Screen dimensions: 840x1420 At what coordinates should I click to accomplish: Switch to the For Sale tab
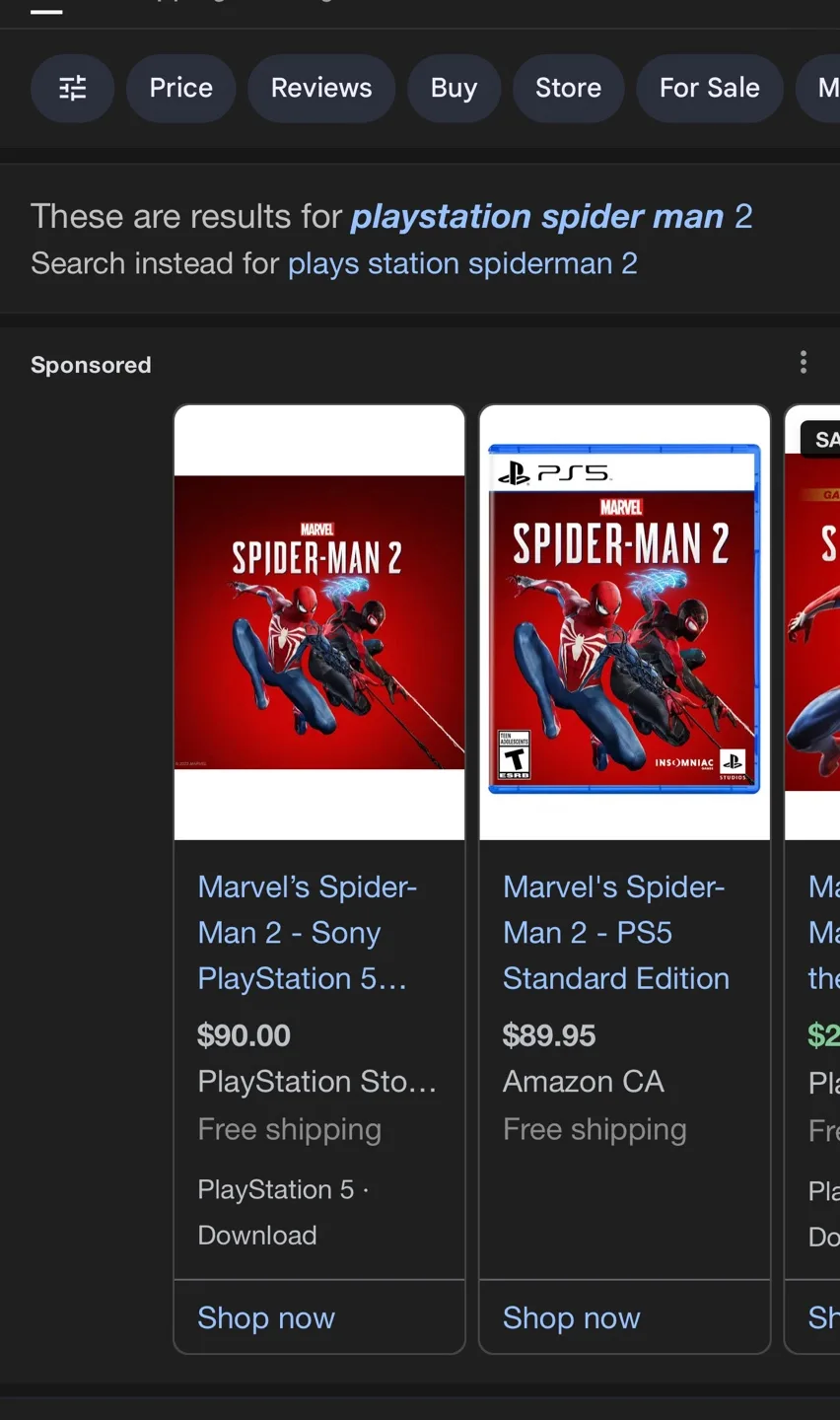point(709,88)
